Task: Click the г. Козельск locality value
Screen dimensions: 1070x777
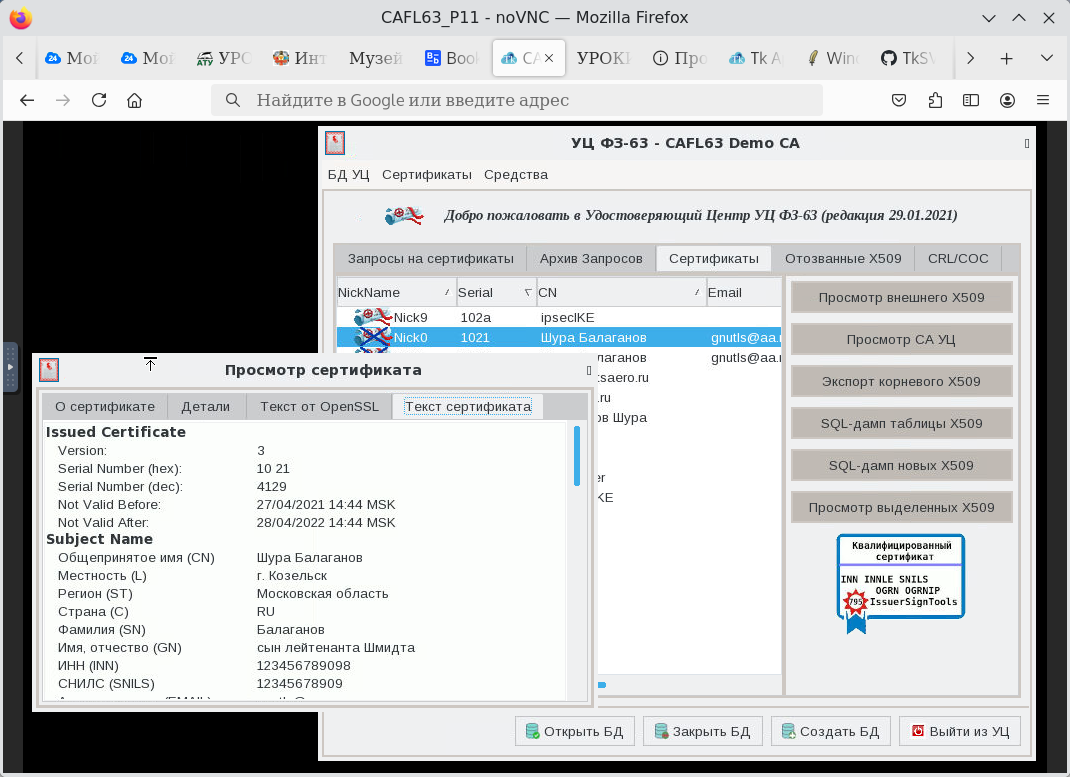Action: [292, 576]
